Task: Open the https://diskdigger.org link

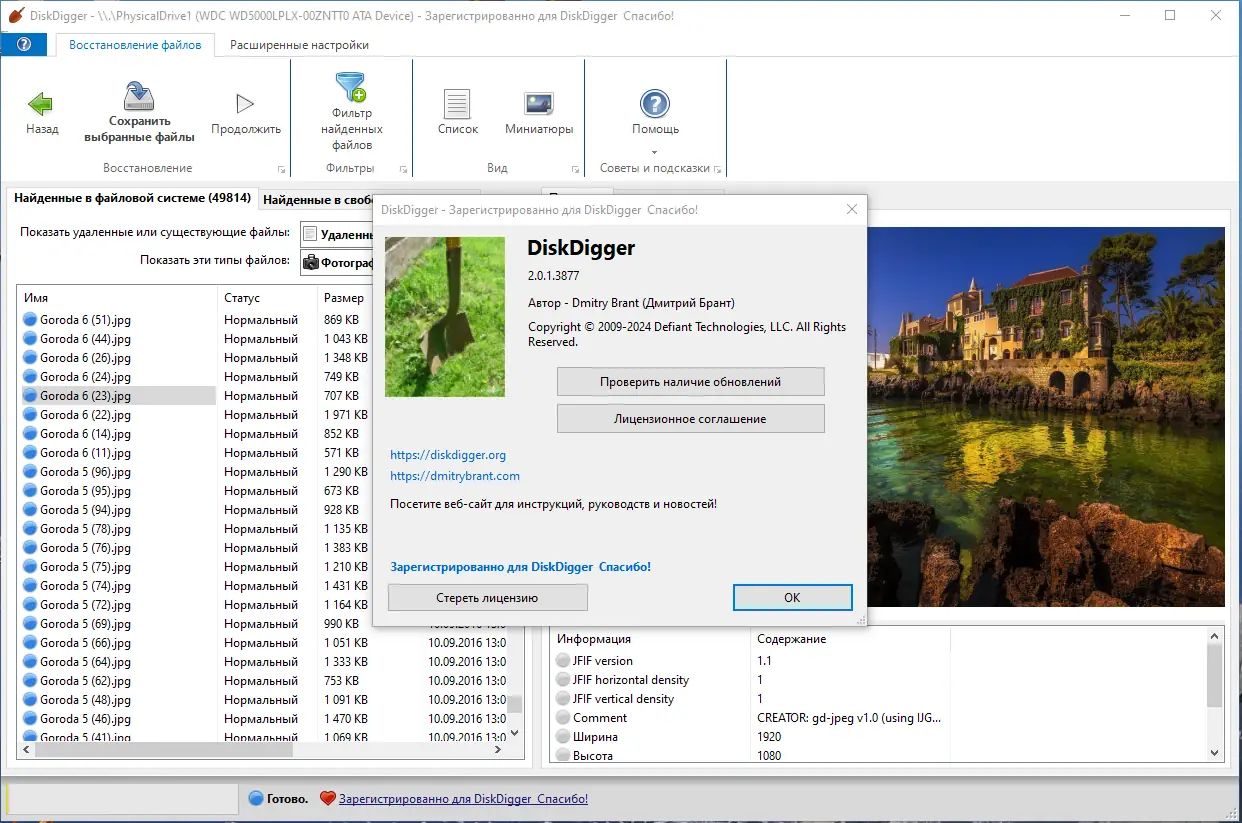Action: click(448, 455)
